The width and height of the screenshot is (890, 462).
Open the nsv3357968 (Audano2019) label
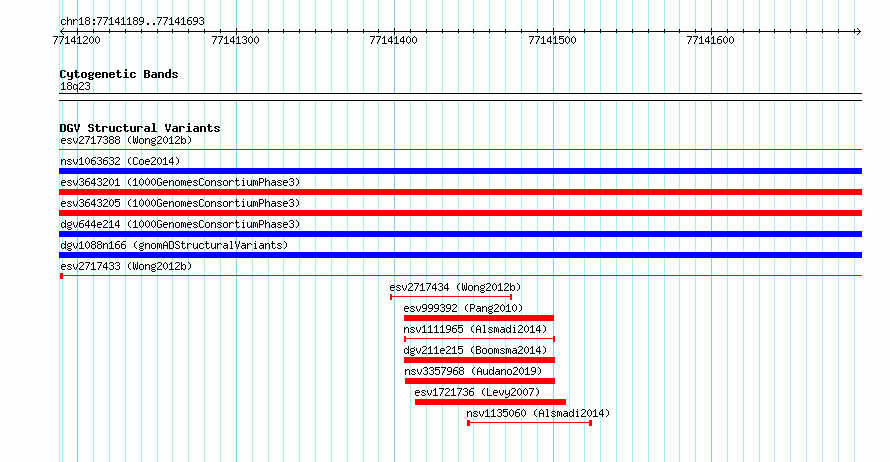473,371
